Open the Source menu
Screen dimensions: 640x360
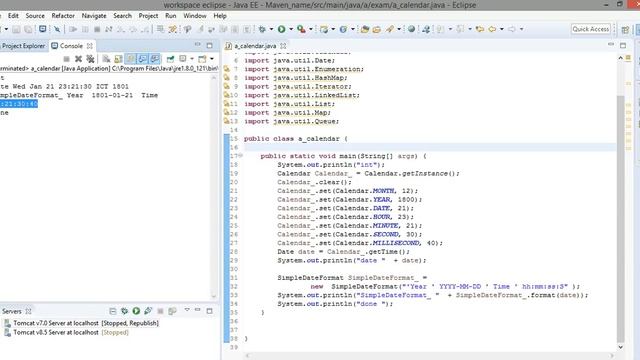pos(35,16)
